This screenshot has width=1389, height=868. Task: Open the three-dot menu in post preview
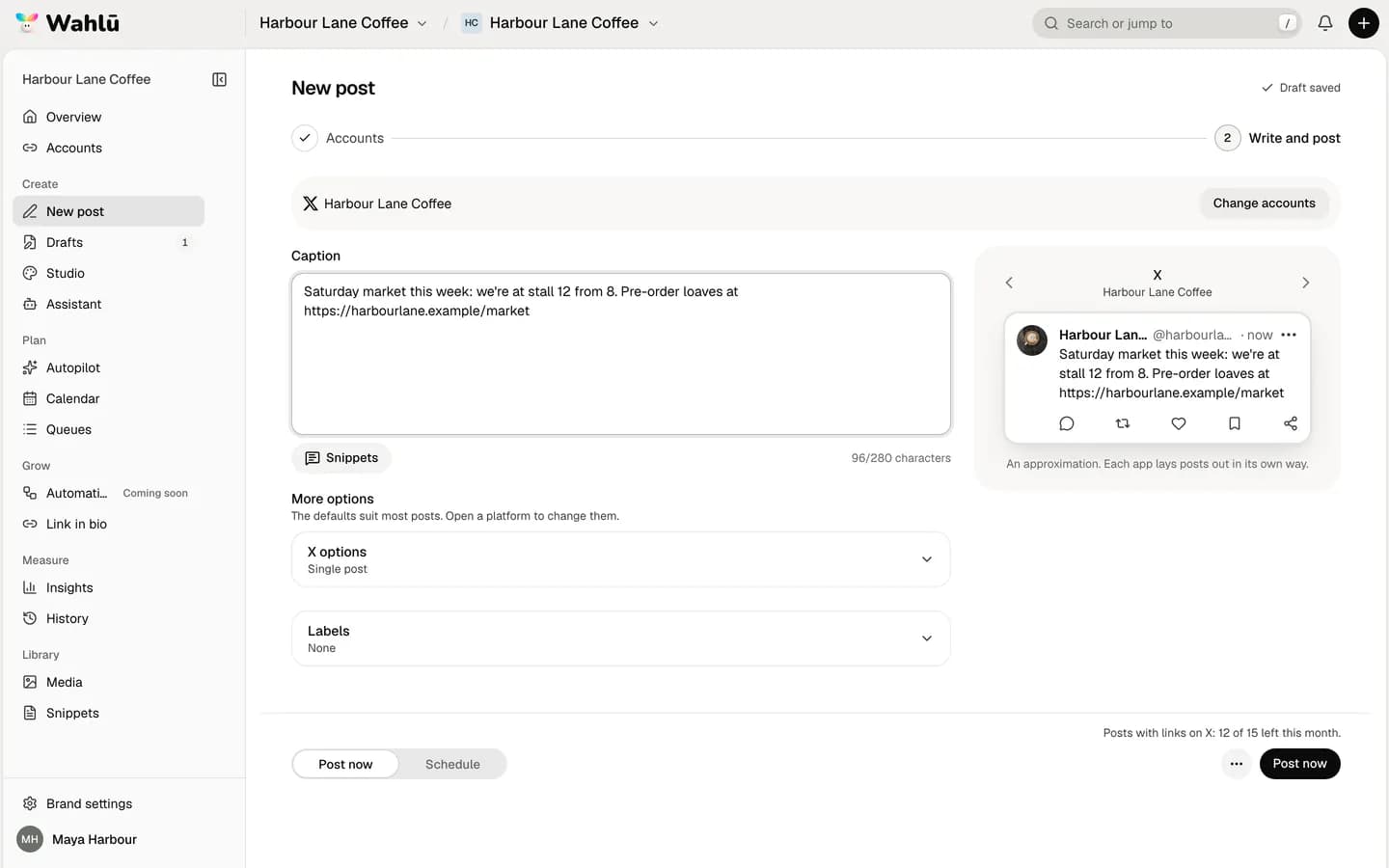(1289, 335)
